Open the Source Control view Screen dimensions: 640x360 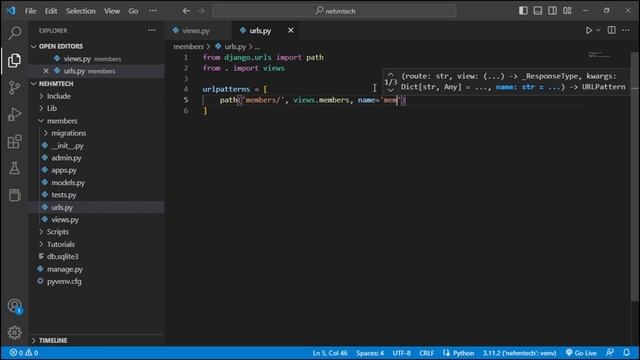coord(15,87)
